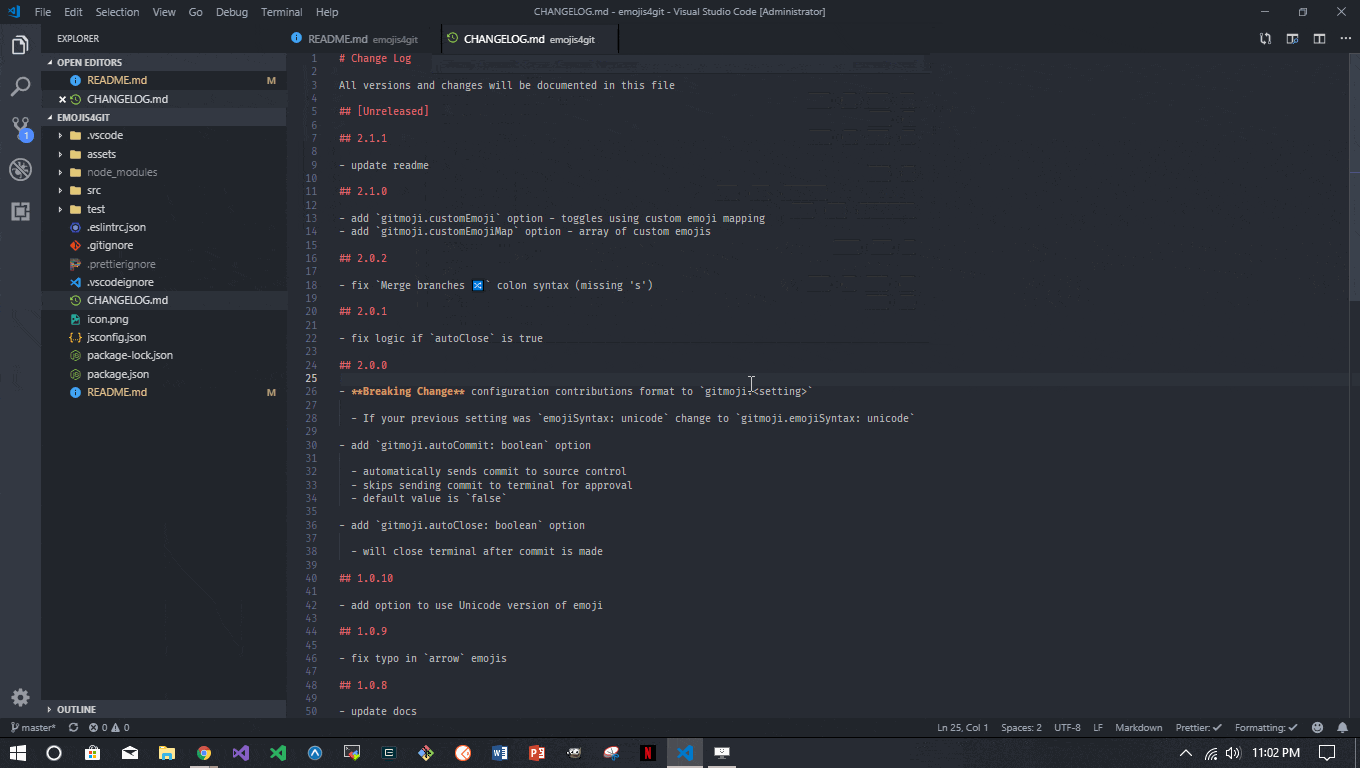Click the feedback smiley in status bar

click(1317, 728)
